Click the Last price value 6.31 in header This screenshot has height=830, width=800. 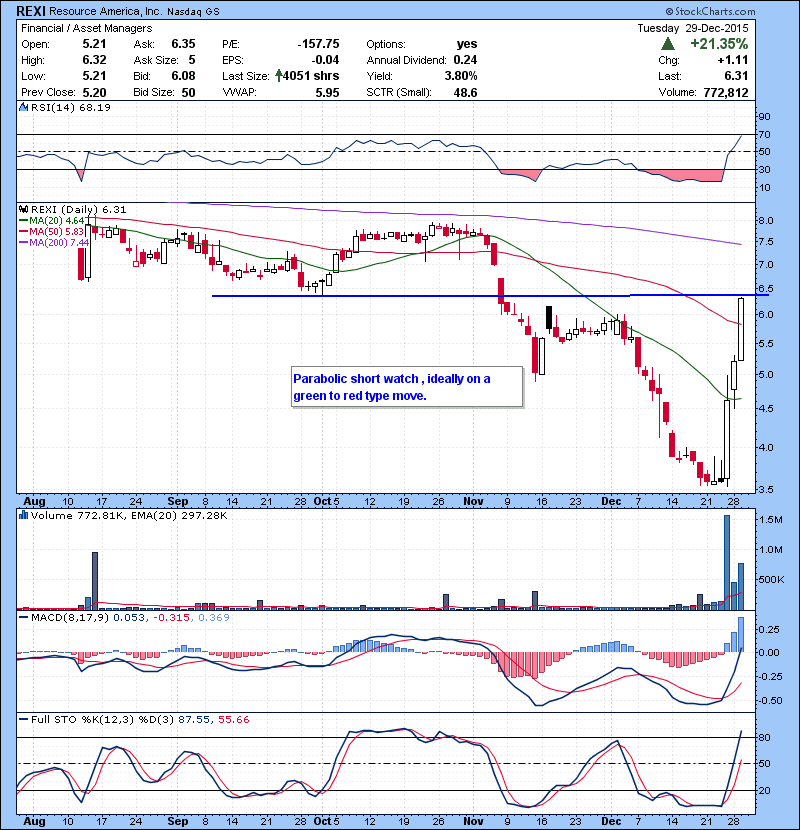[x=736, y=76]
